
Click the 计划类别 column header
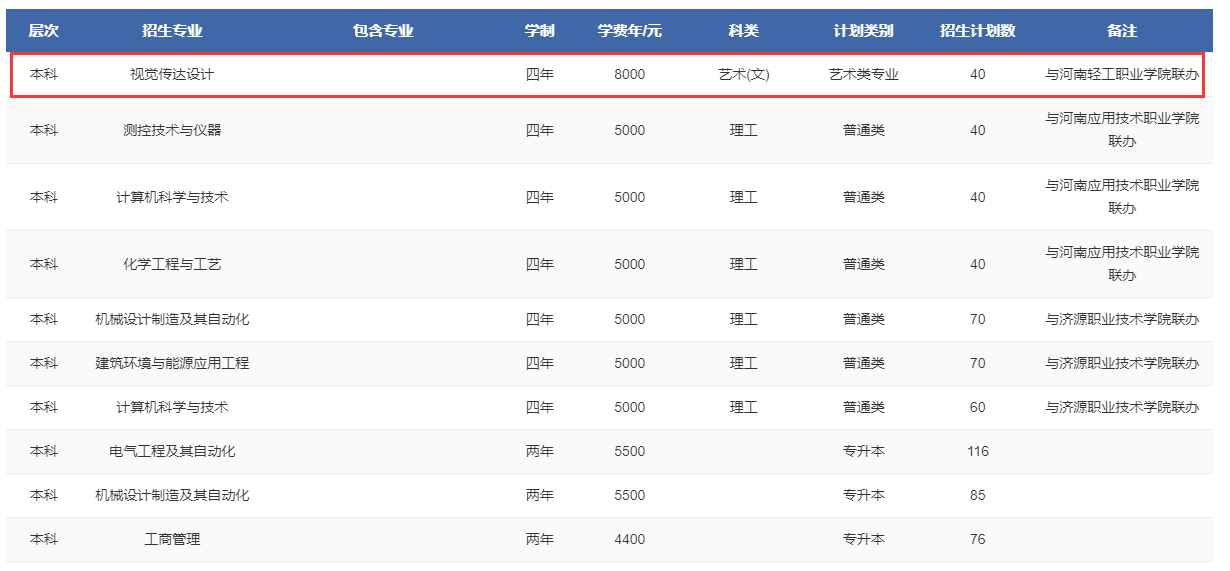coord(864,31)
